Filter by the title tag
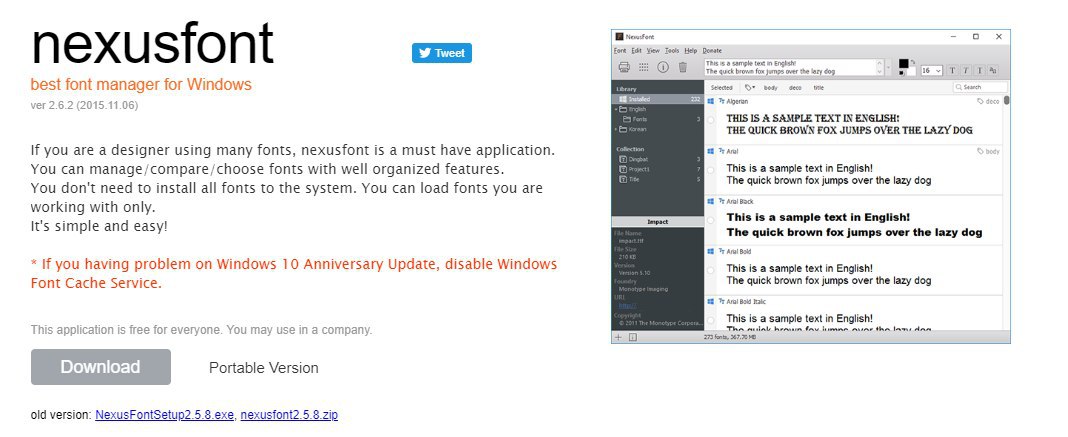This screenshot has height=437, width=1068. pyautogui.click(x=819, y=87)
